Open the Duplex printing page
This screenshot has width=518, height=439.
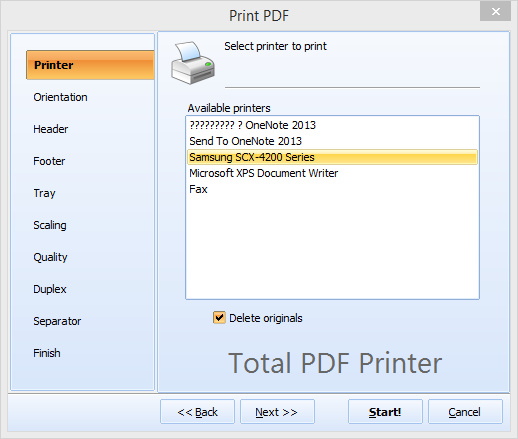tap(50, 289)
